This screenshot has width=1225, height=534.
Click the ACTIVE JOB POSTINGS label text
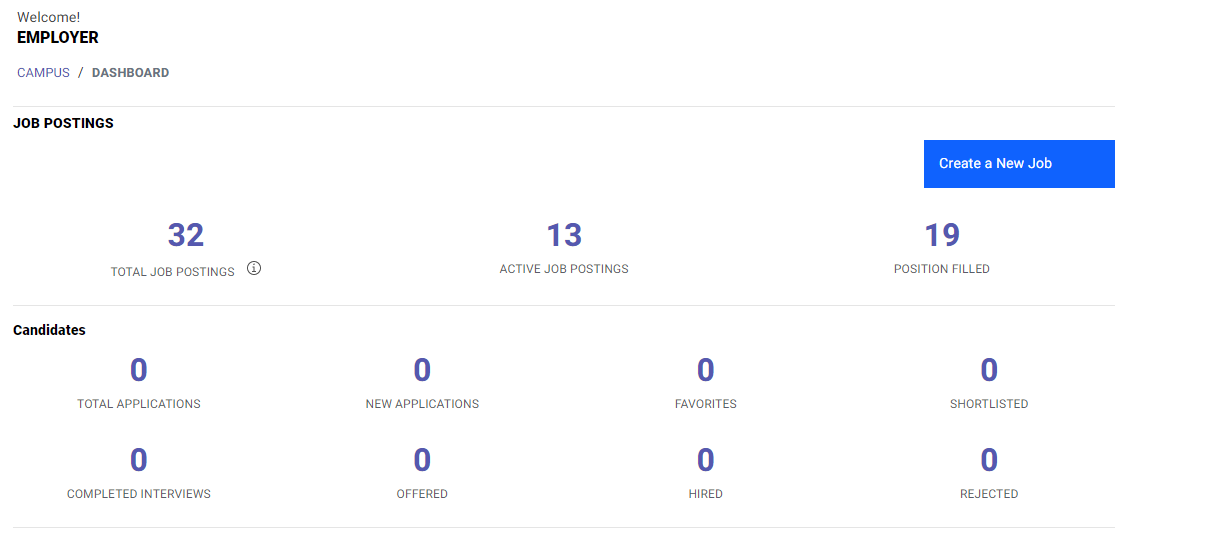564,269
